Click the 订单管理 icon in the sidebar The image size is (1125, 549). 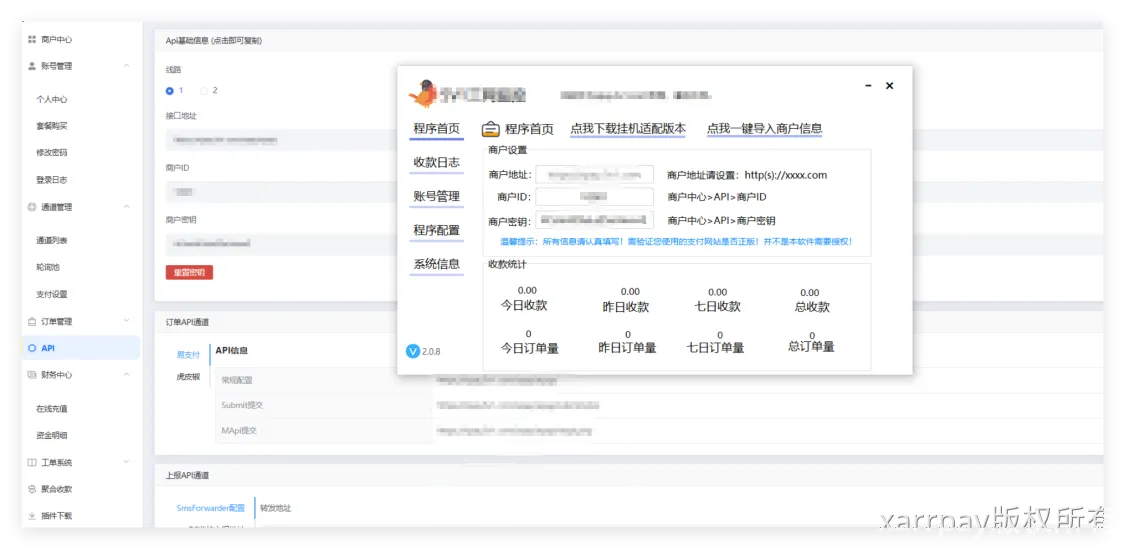click(x=32, y=321)
